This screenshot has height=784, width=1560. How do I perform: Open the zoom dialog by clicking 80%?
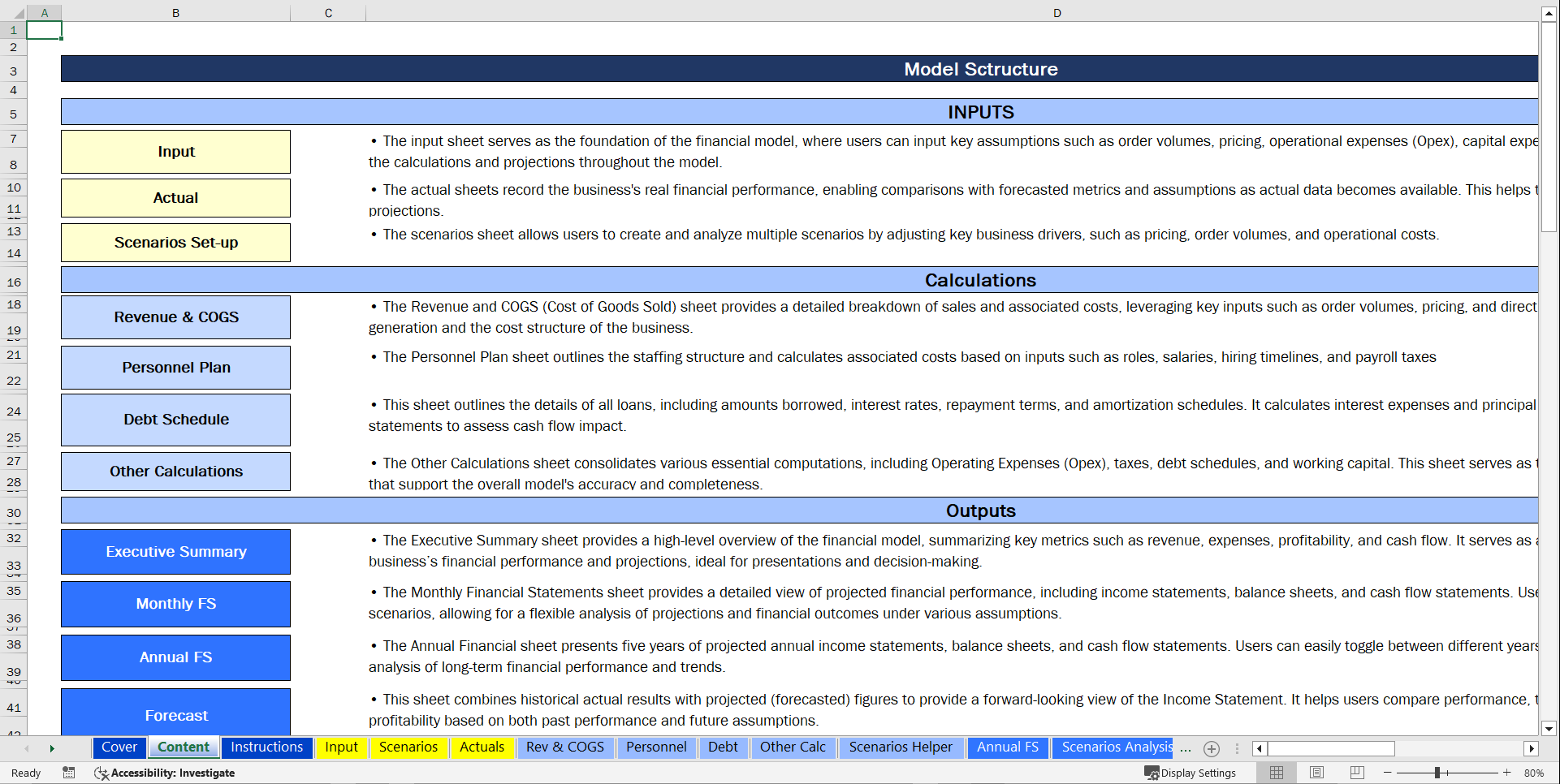[x=1535, y=773]
